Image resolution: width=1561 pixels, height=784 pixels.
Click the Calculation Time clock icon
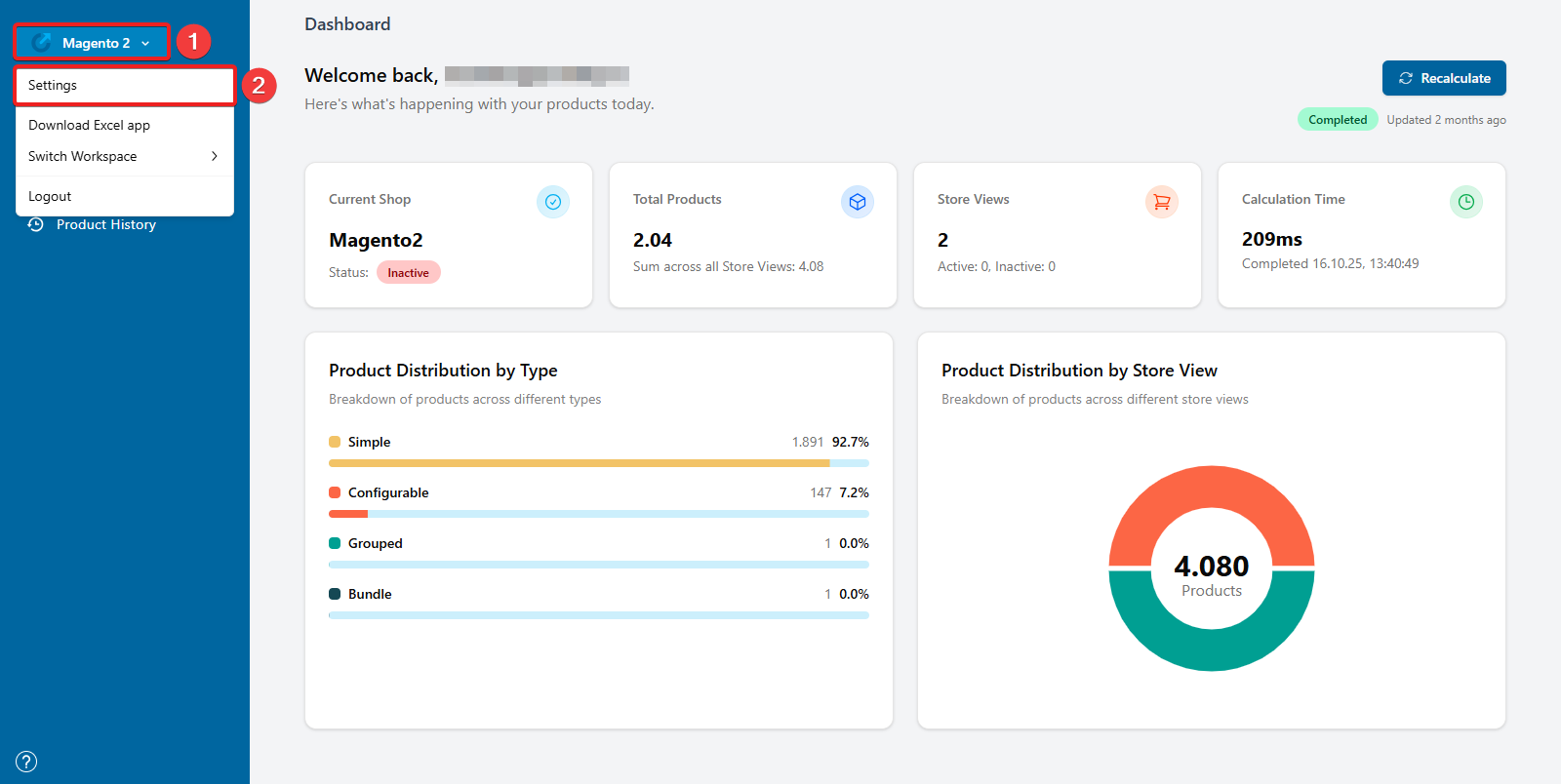tap(1466, 202)
